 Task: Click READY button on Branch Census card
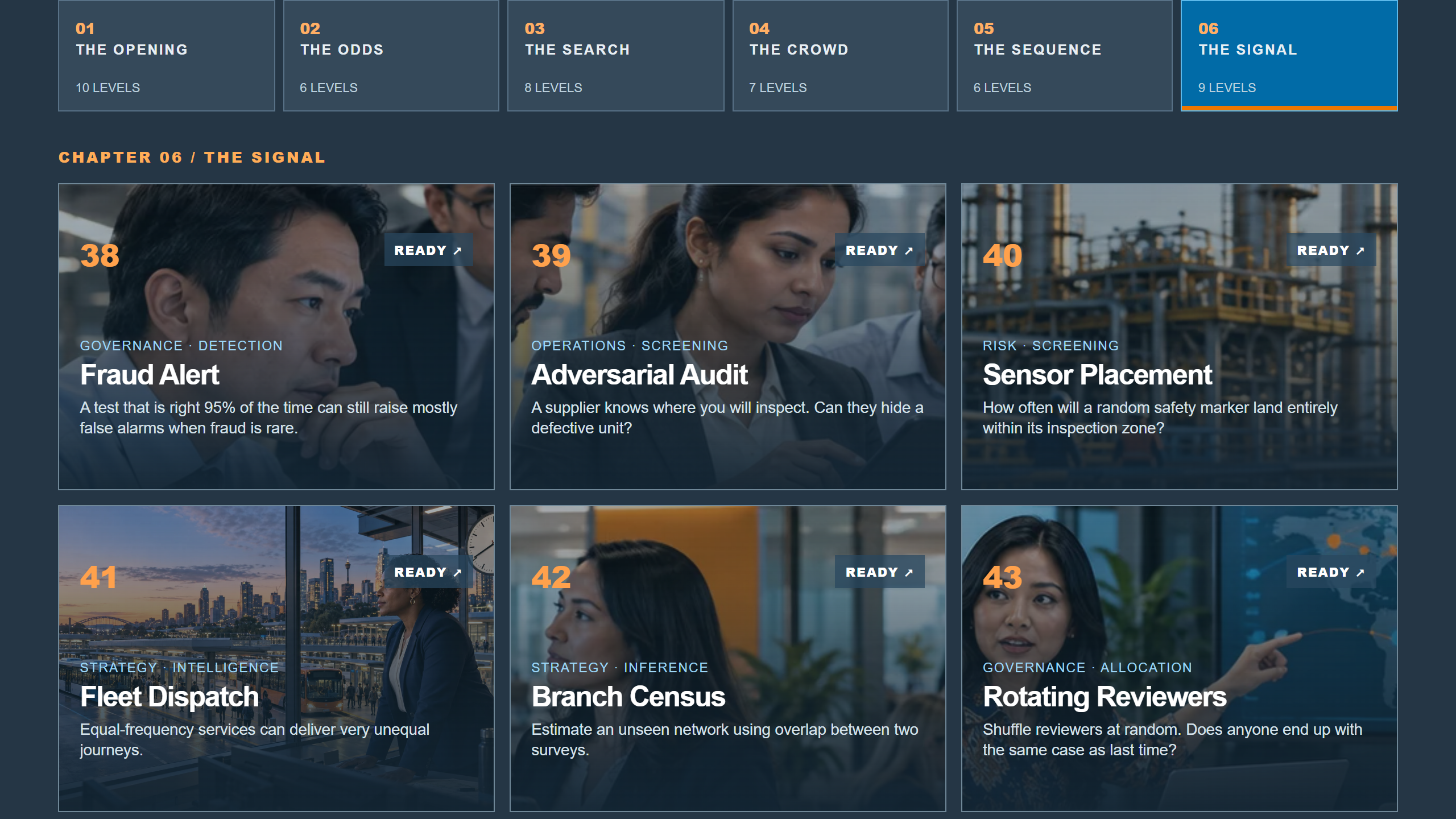click(879, 572)
